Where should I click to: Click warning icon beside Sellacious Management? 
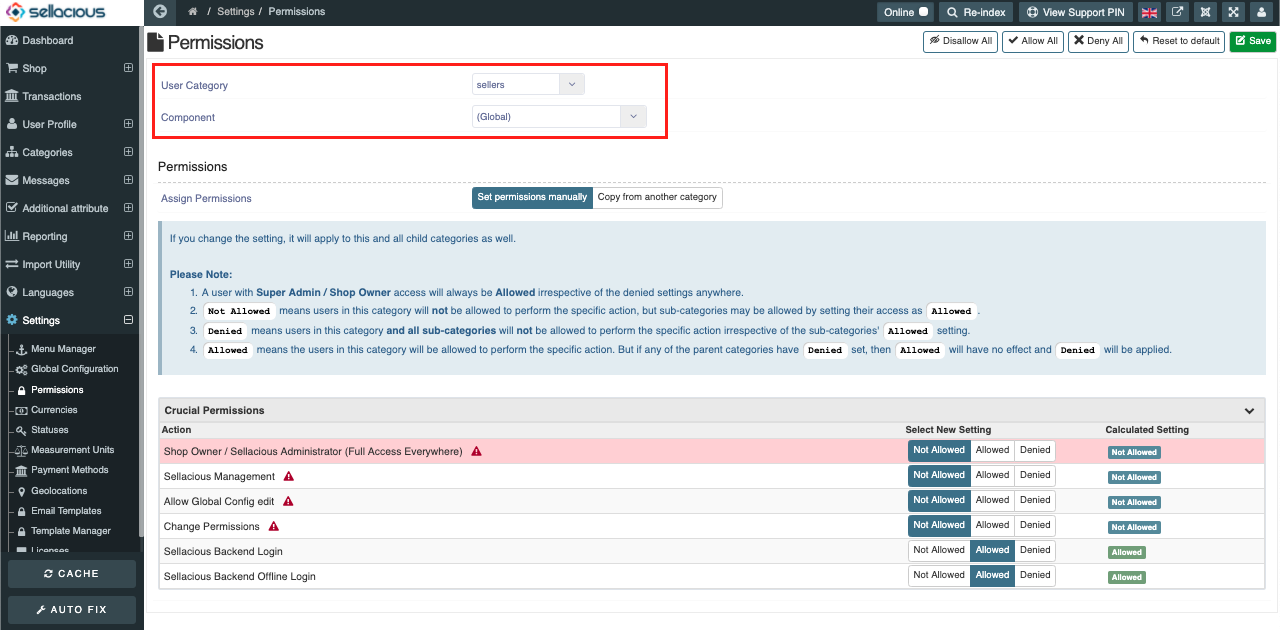[x=289, y=476]
